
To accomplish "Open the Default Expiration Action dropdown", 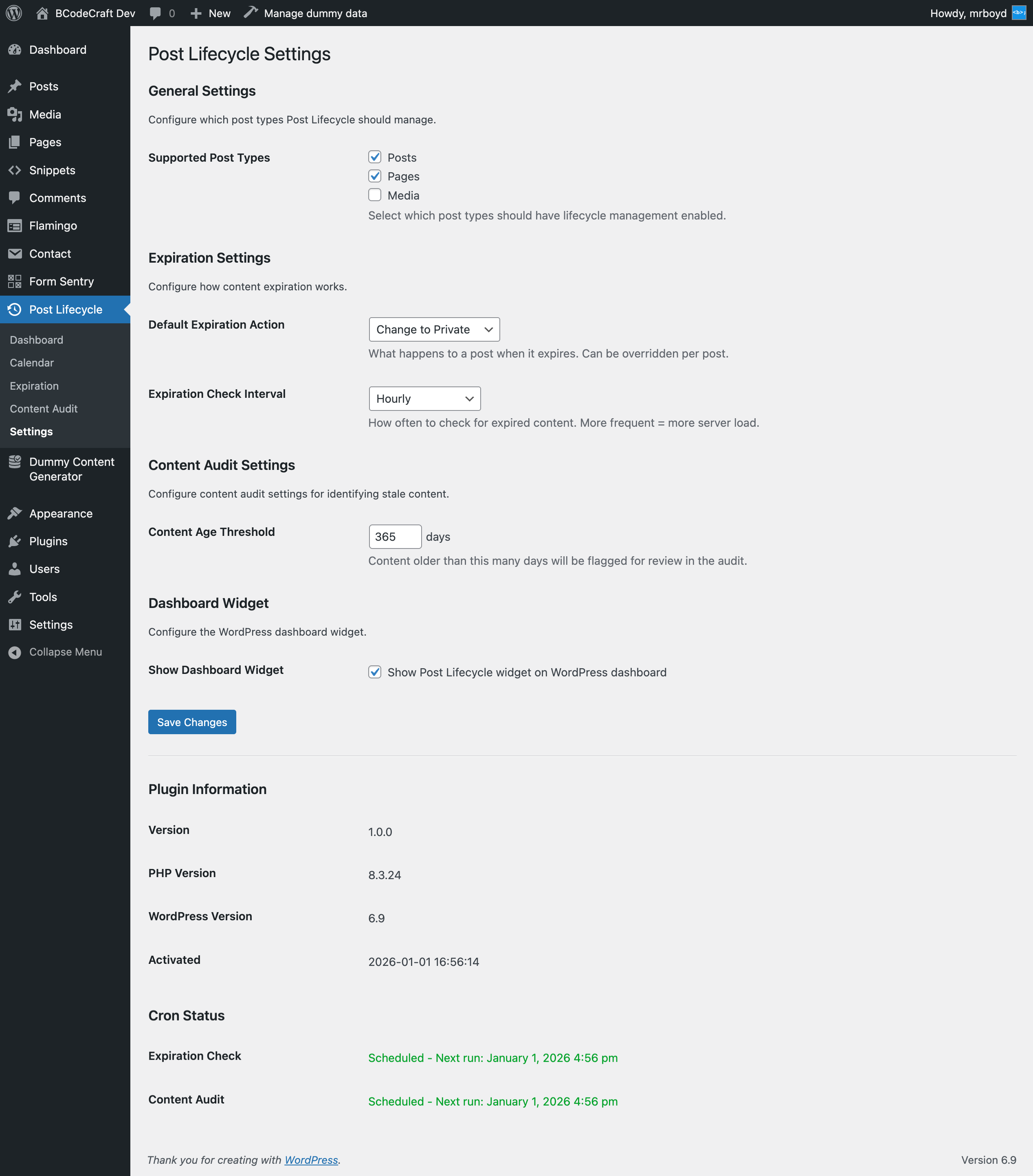I will coord(435,329).
